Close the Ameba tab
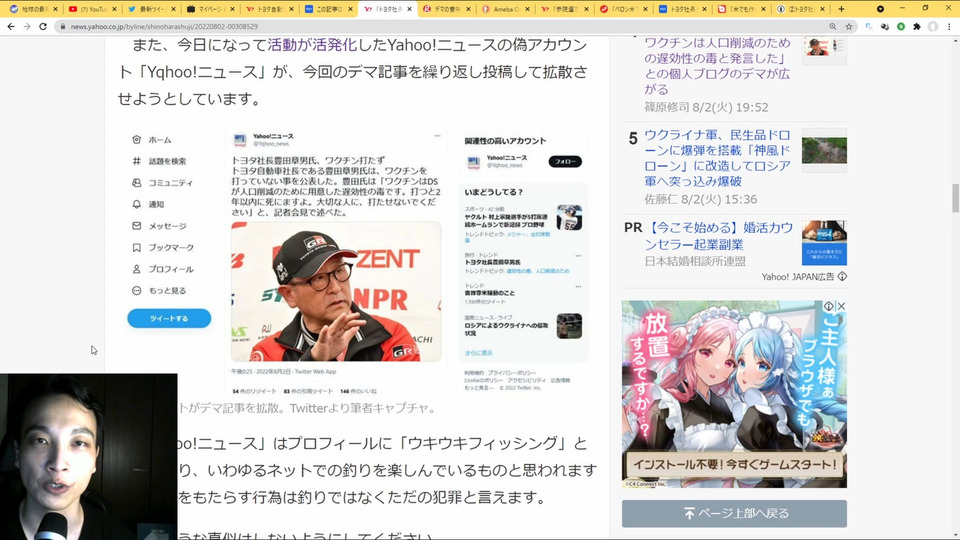Image resolution: width=960 pixels, height=540 pixels. (527, 9)
